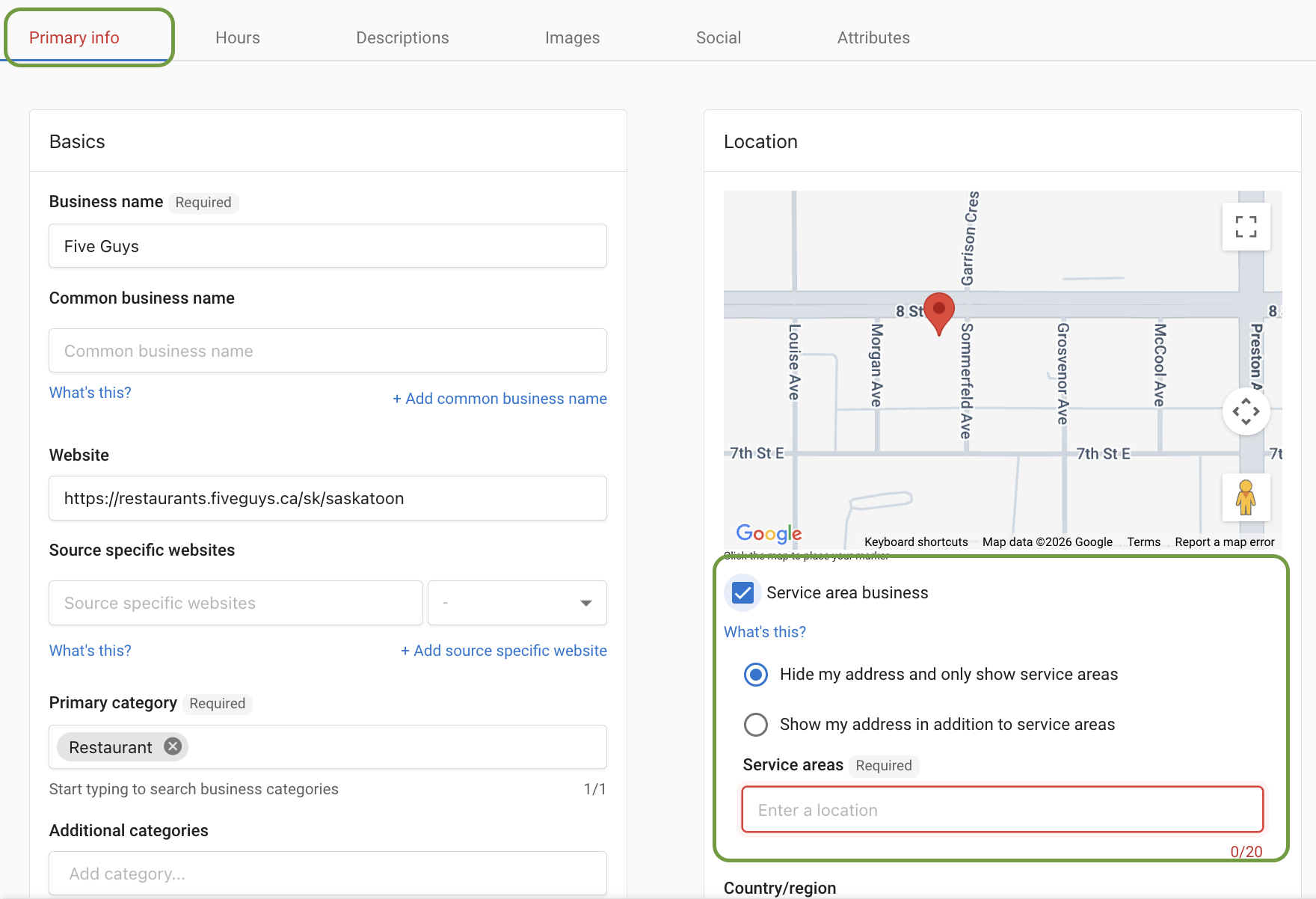This screenshot has height=899, width=1316.
Task: Click the Terms link on the map
Action: tap(1144, 541)
